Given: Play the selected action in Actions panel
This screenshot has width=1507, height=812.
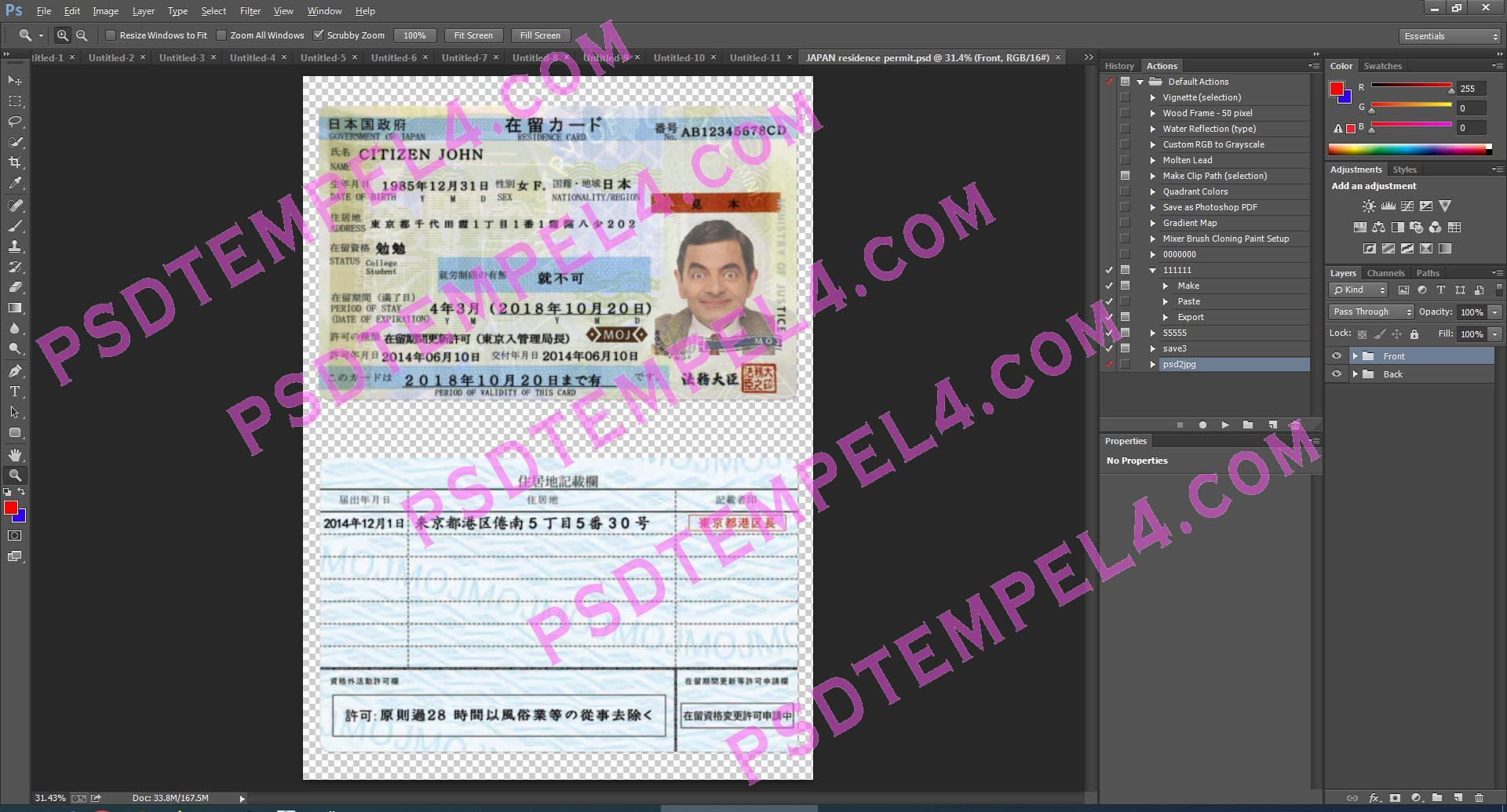Looking at the screenshot, I should (x=1225, y=424).
